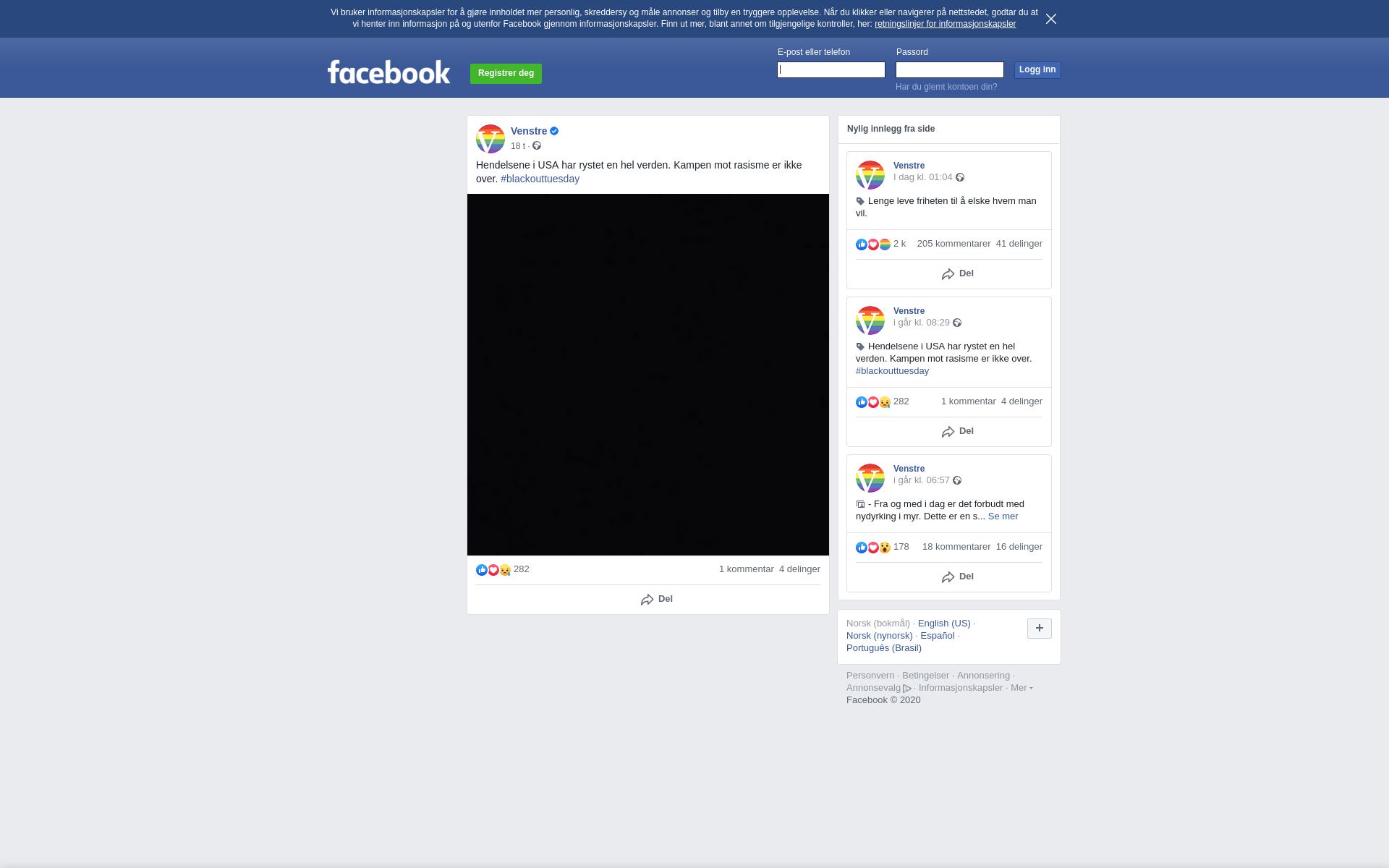Click Del on sidebar 08:29 post

(958, 431)
